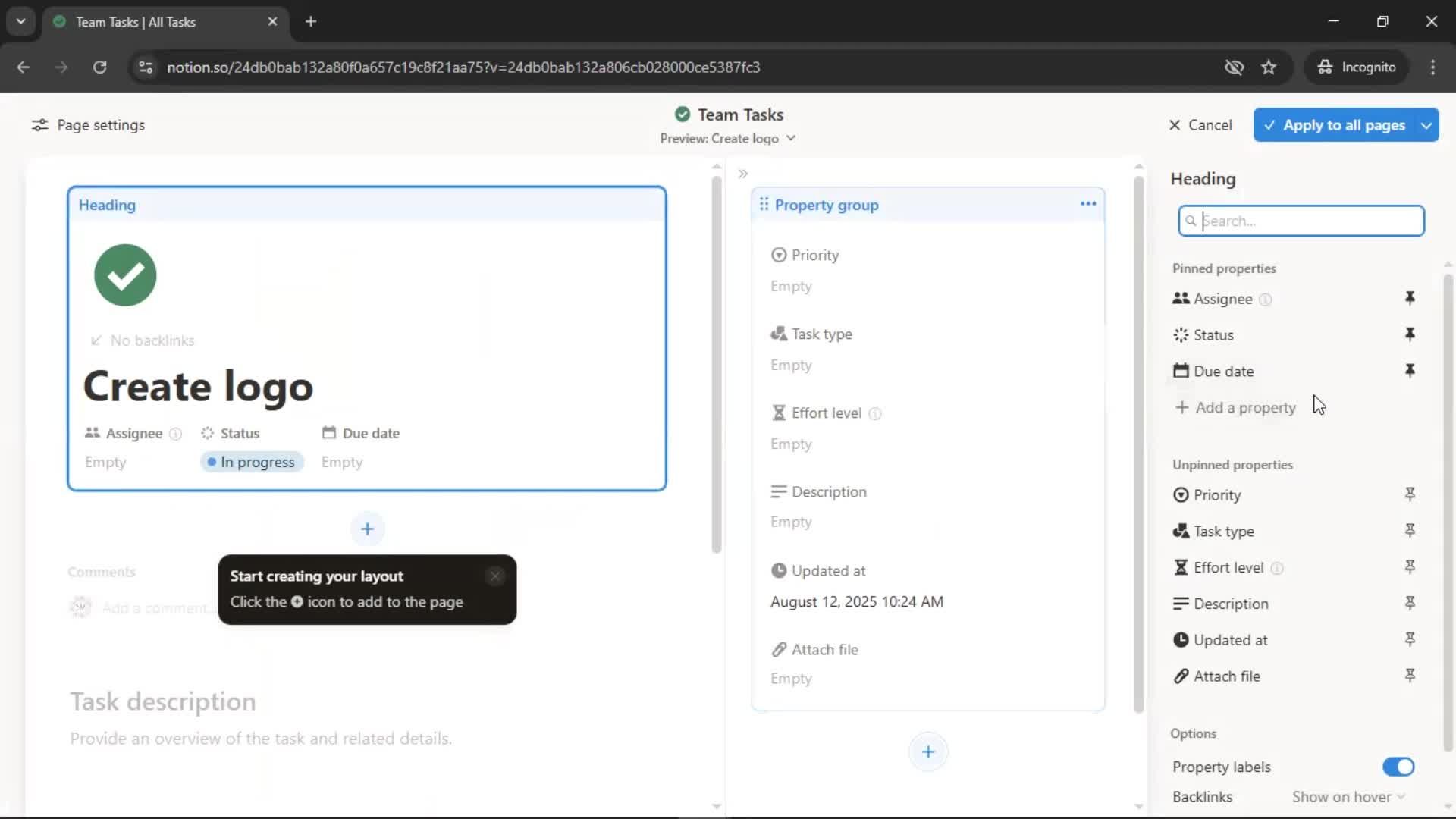The width and height of the screenshot is (1456, 819).
Task: Open a new browser tab
Action: click(310, 21)
